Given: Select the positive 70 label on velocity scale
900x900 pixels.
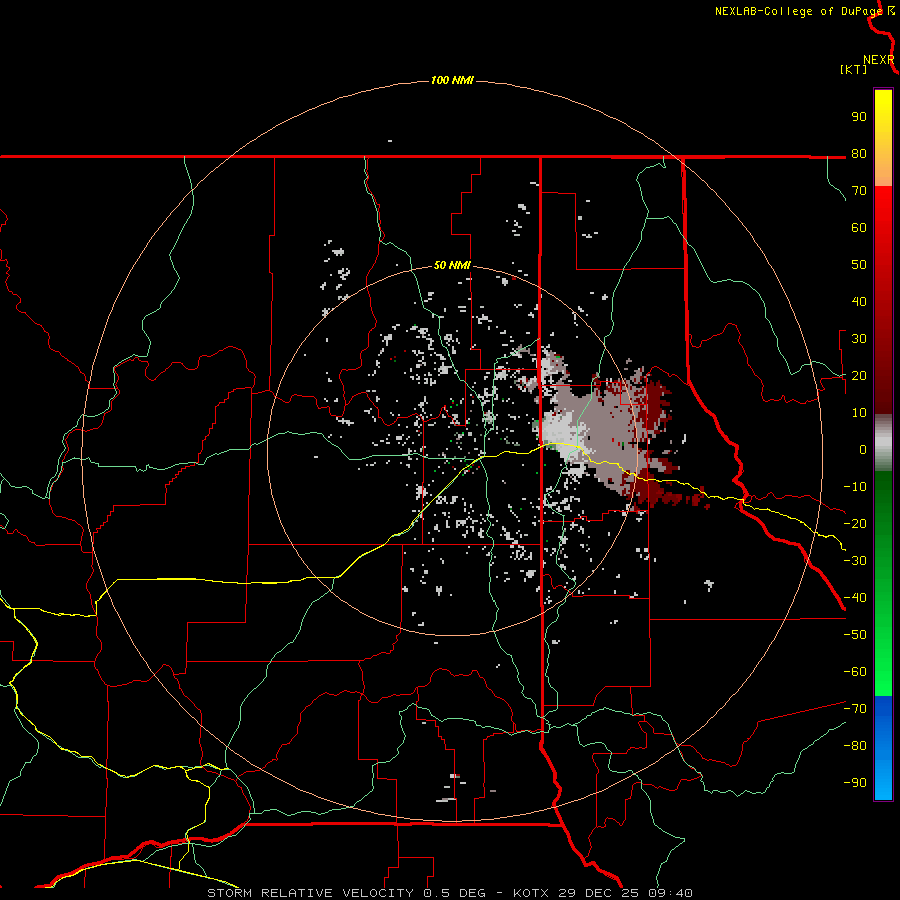Looking at the screenshot, I should (x=859, y=191).
